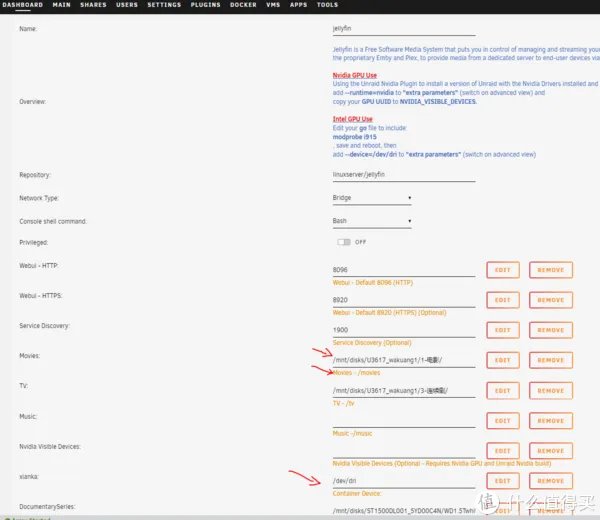Switch to the PLUGINS tab
This screenshot has width=600, height=520.
[x=206, y=5]
